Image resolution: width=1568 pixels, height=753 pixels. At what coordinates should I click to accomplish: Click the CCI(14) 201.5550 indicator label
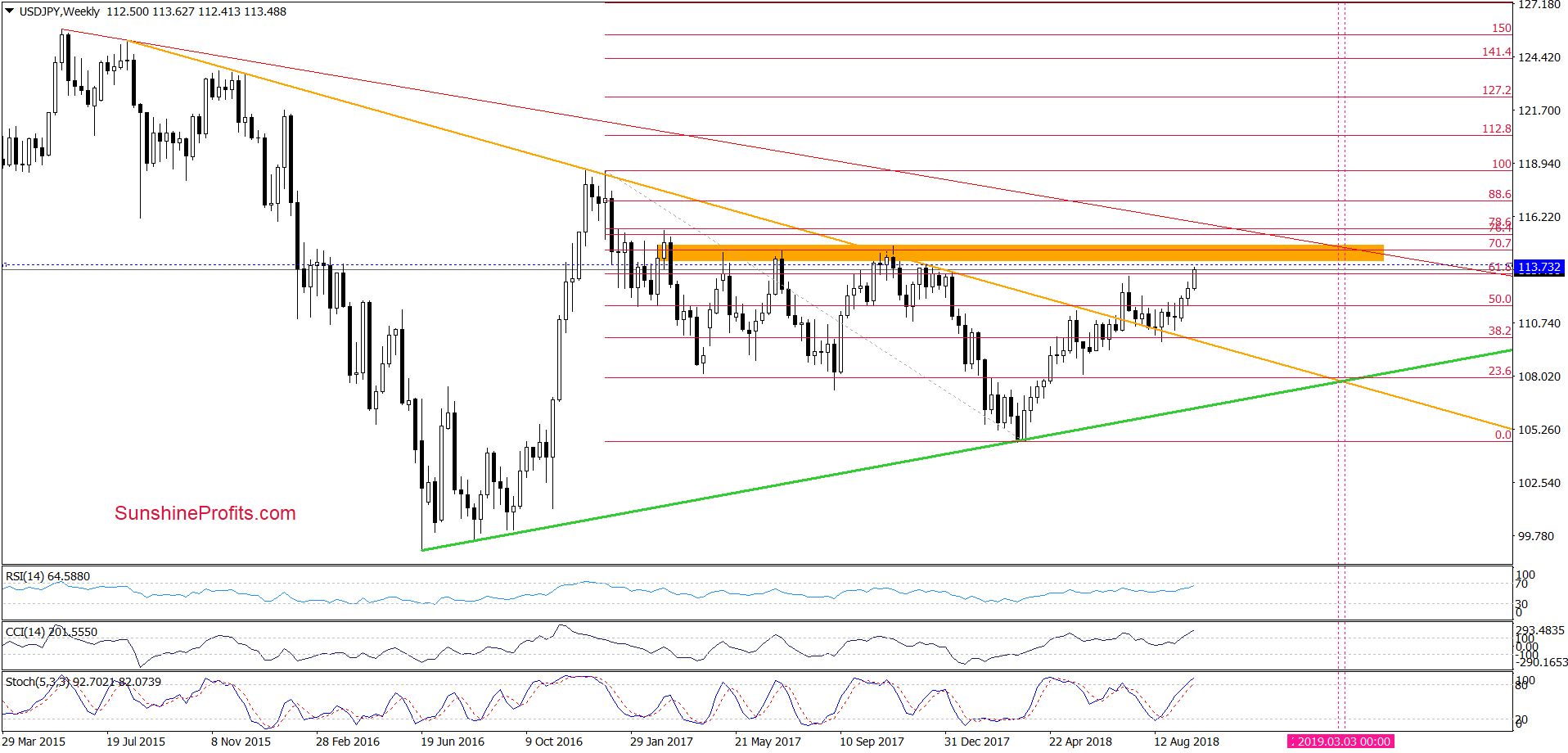coord(52,632)
